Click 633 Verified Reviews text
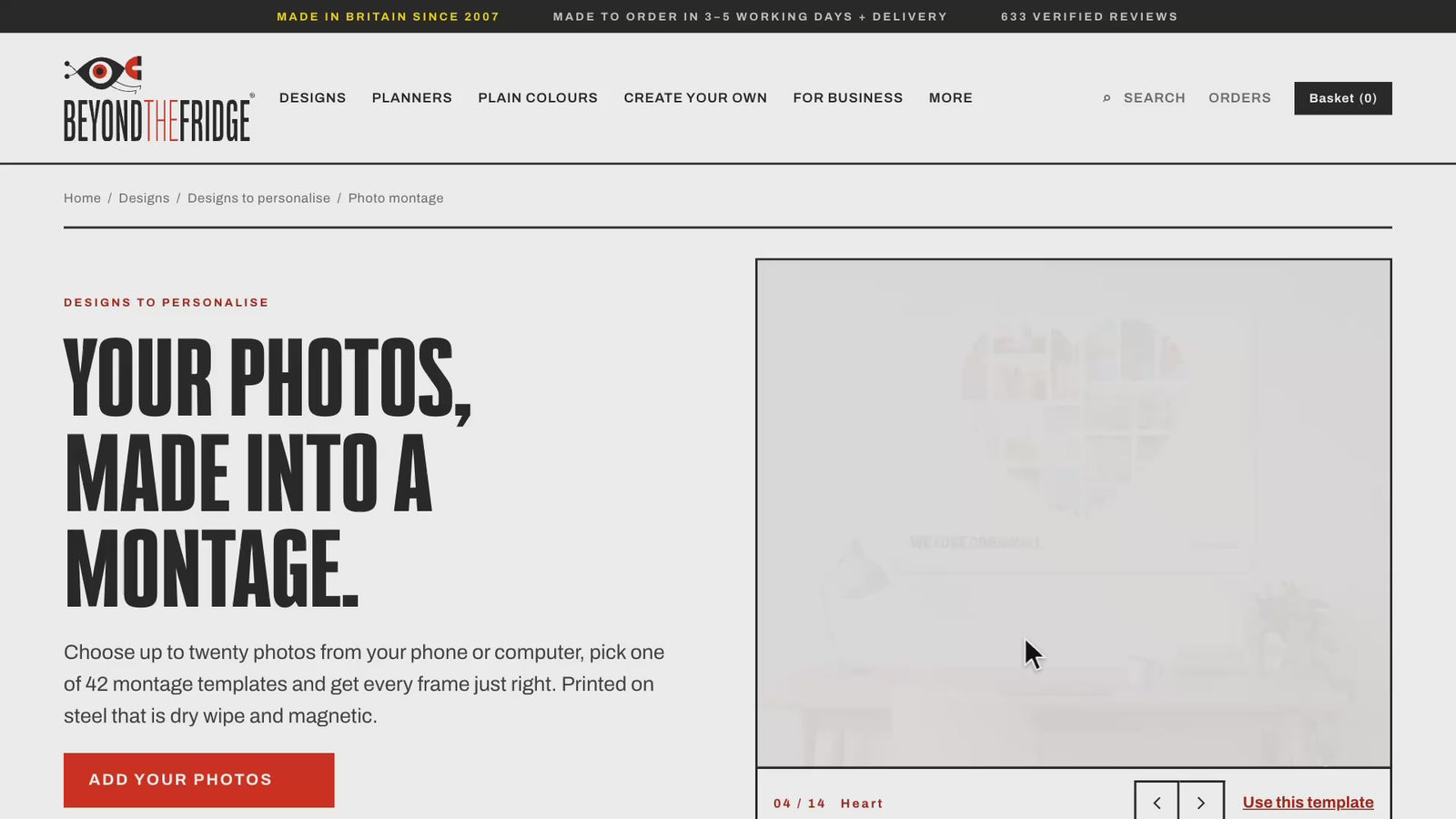The height and width of the screenshot is (819, 1456). 1089,16
